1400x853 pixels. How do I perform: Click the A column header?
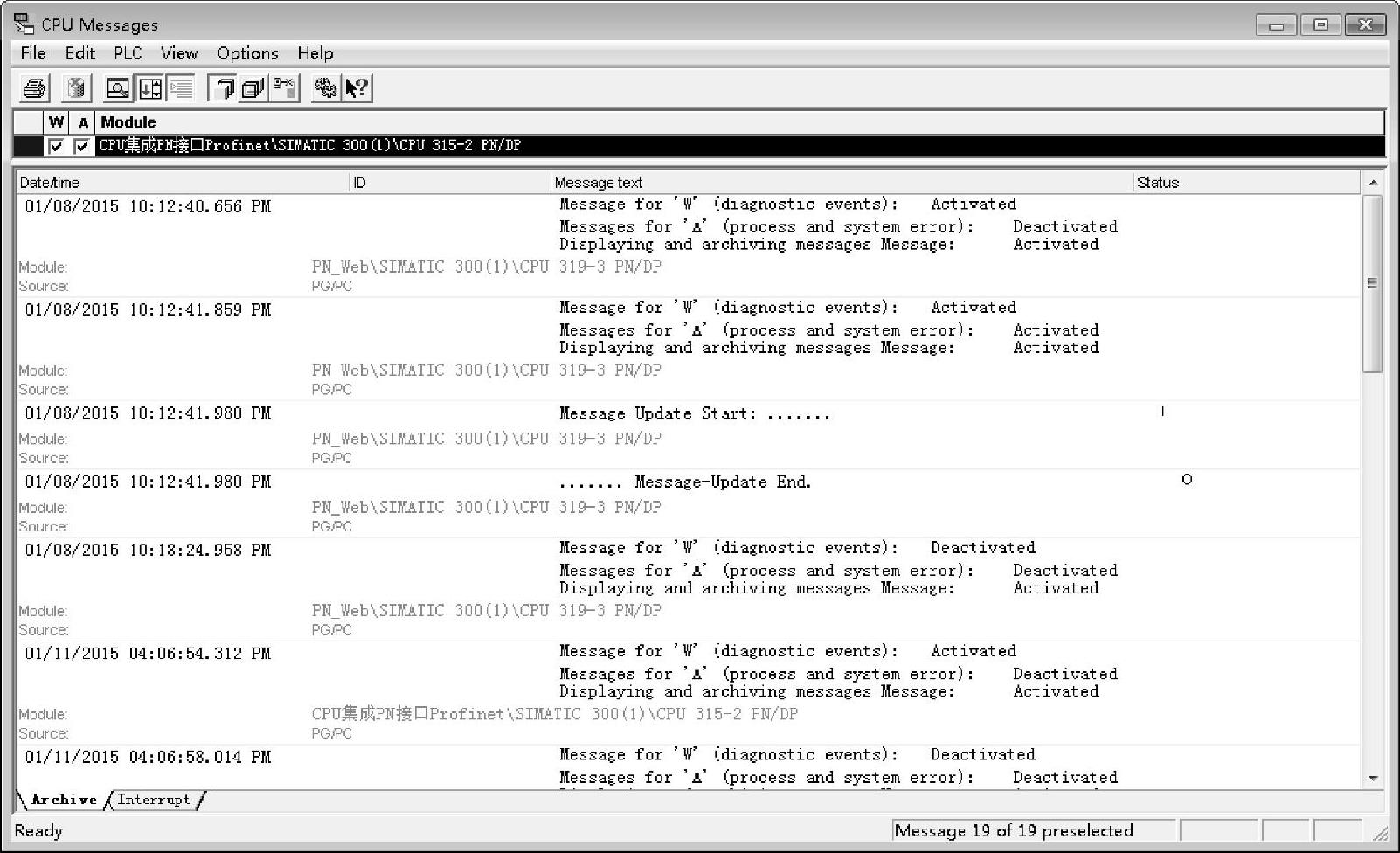point(83,122)
